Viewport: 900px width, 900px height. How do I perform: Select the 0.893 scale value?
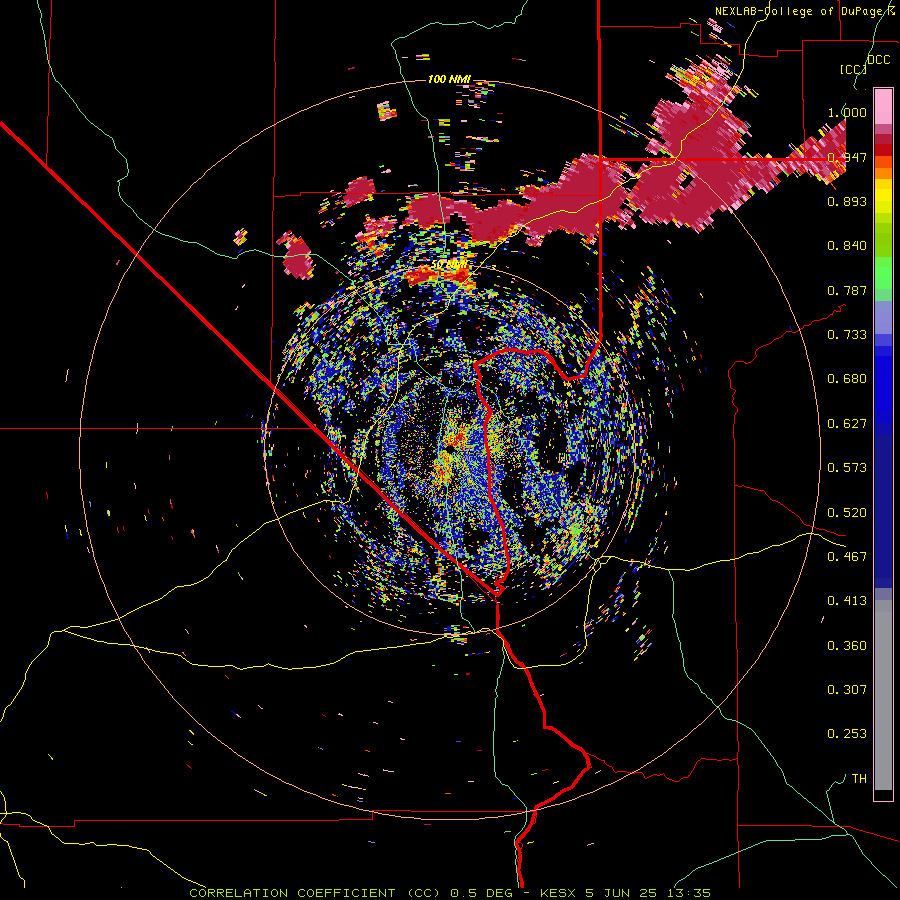pyautogui.click(x=847, y=201)
